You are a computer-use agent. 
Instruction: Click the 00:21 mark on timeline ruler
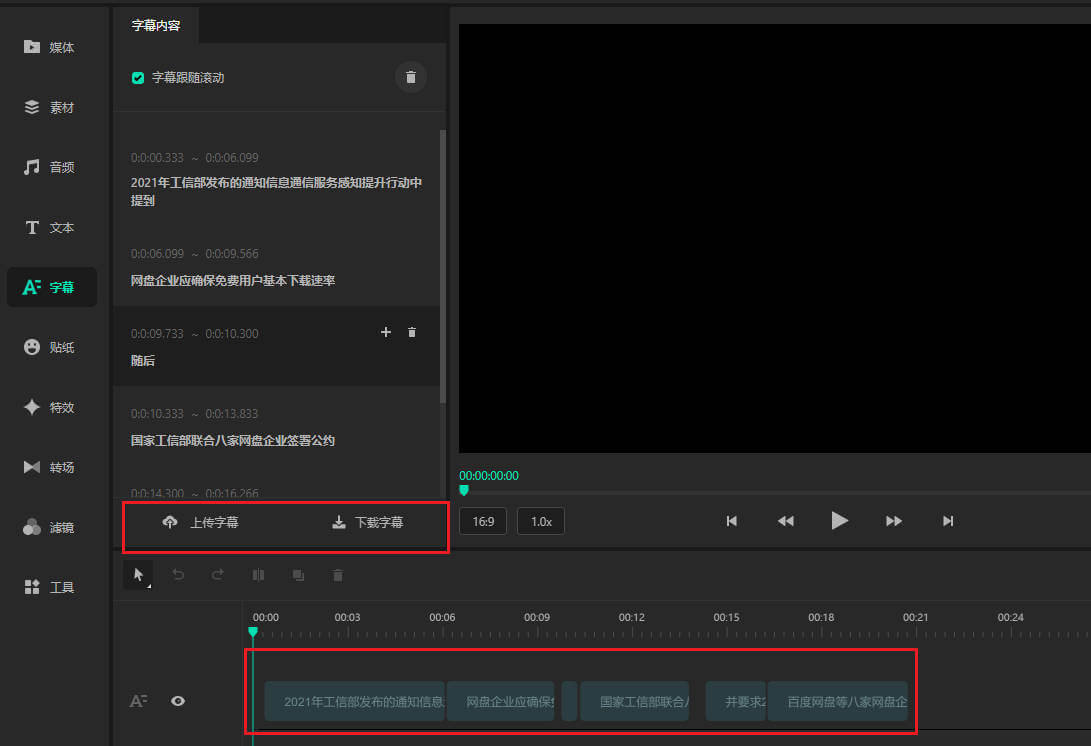[916, 617]
